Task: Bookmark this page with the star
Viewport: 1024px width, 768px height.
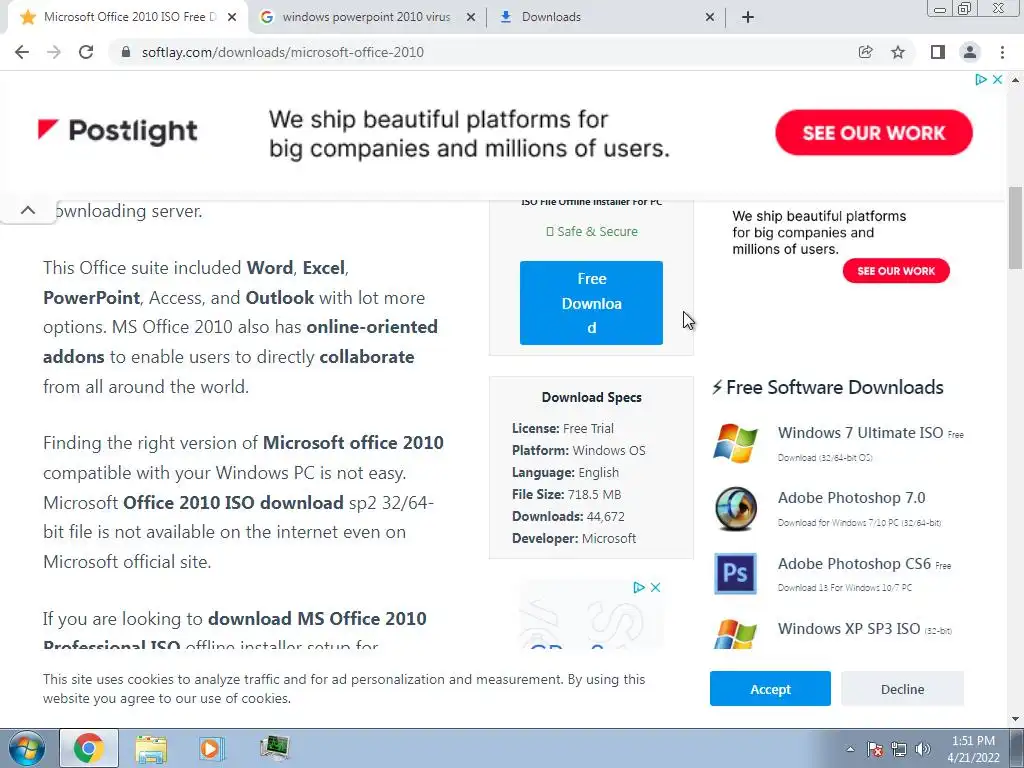Action: 898,52
